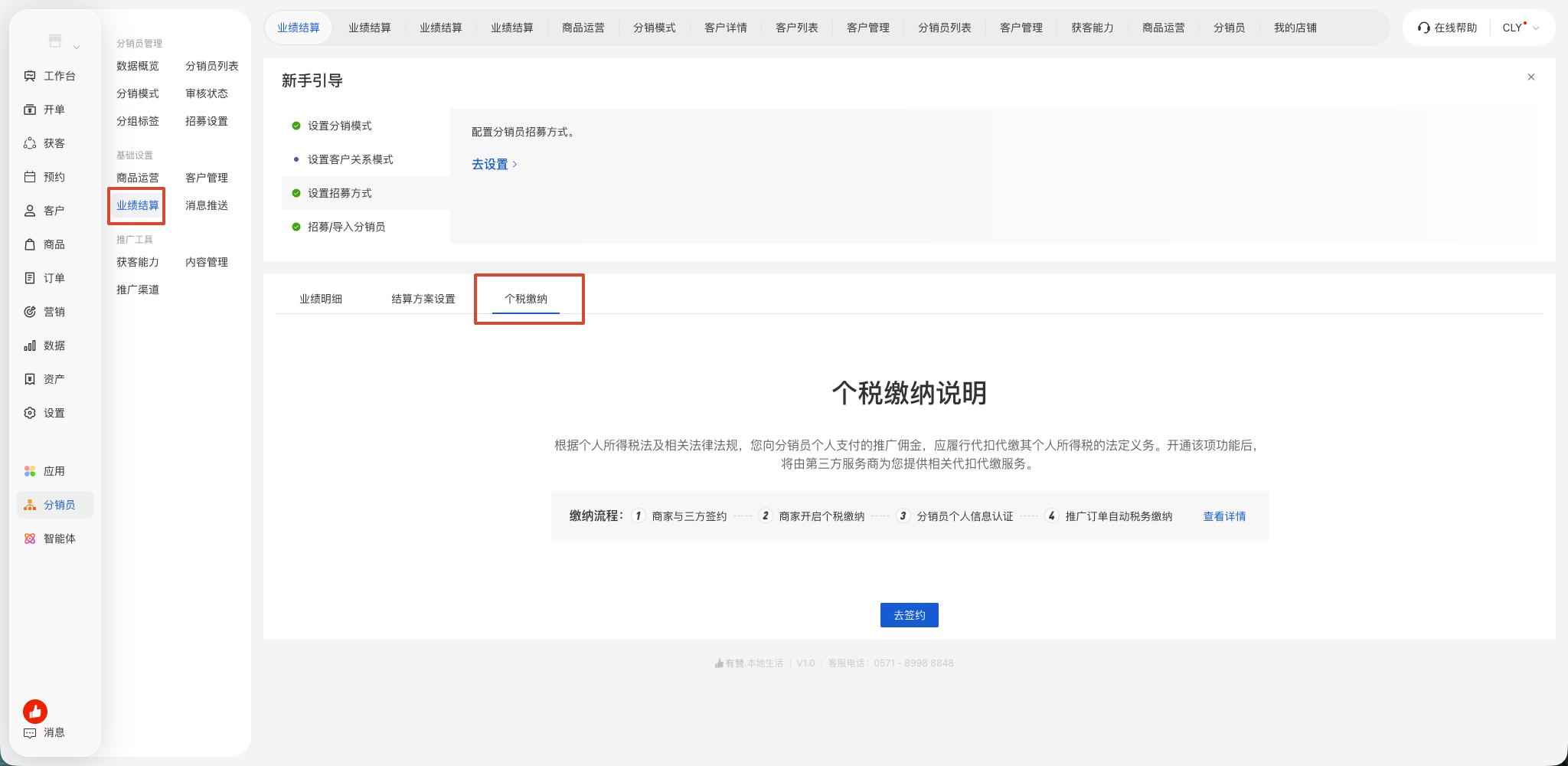Click the 在线帮助 headset icon
The image size is (1568, 766).
(1423, 28)
